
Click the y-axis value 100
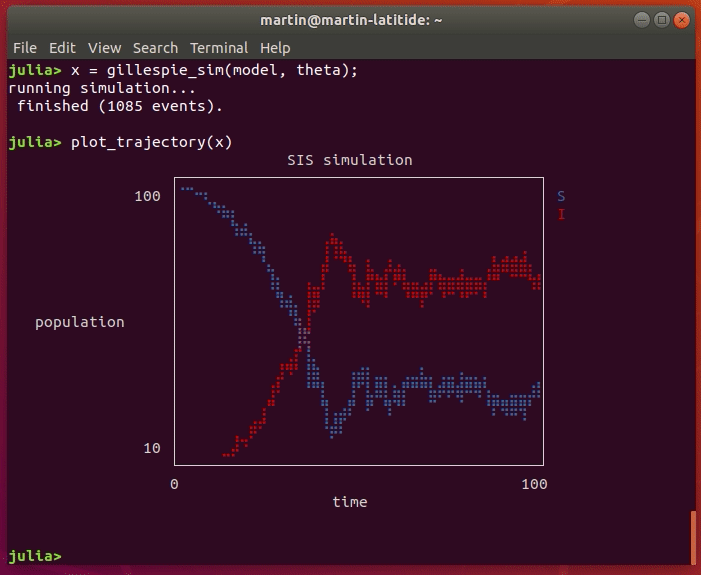[x=147, y=196]
